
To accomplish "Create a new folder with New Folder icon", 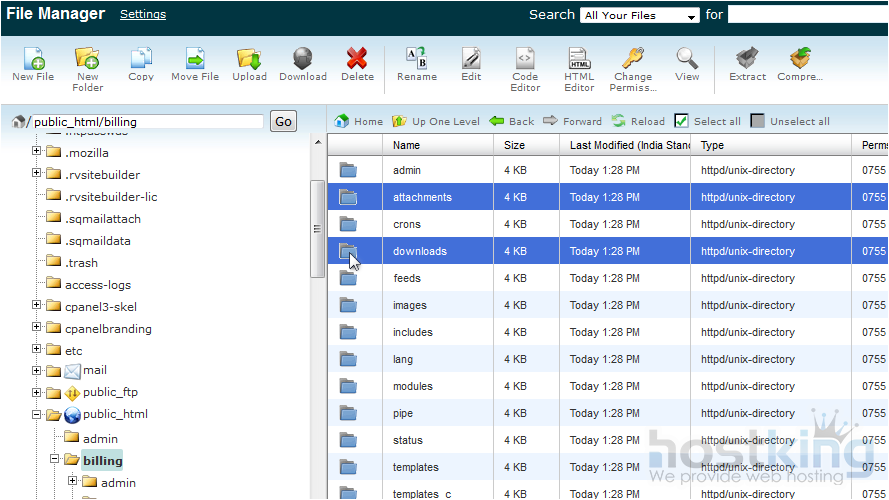I will pyautogui.click(x=87, y=59).
